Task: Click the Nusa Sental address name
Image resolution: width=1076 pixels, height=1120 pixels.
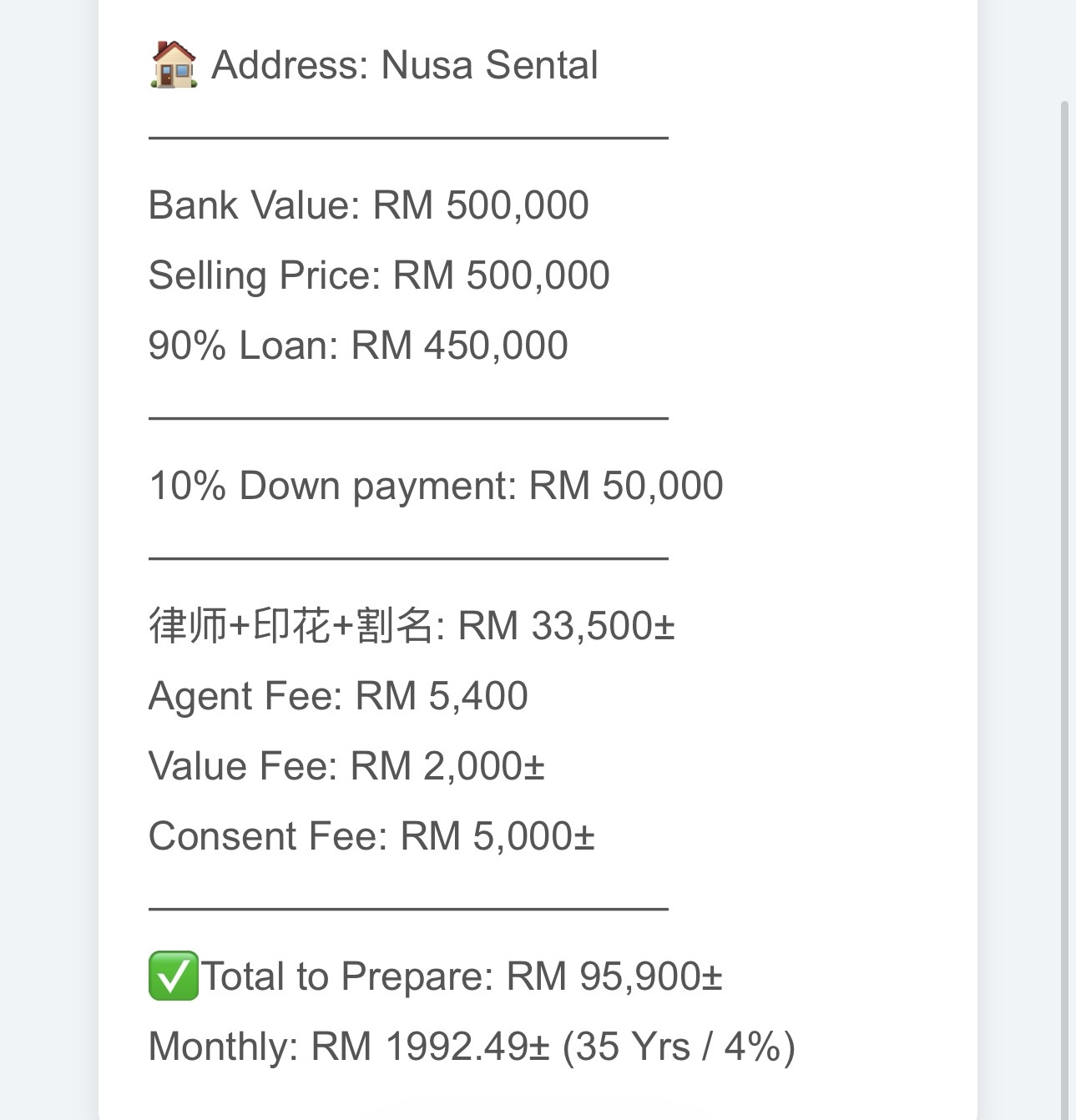Action: point(489,65)
